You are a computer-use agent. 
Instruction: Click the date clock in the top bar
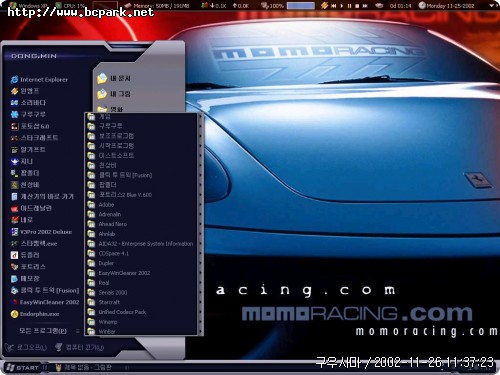447,6
